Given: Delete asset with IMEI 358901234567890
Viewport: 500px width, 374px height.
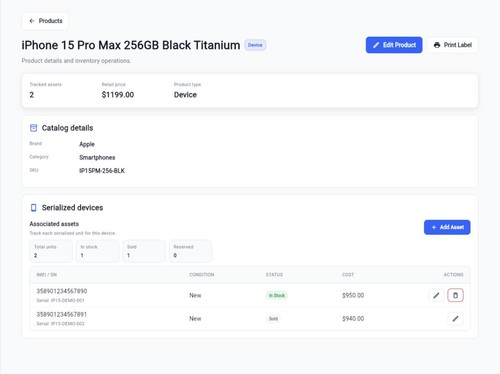Looking at the screenshot, I should coord(455,295).
